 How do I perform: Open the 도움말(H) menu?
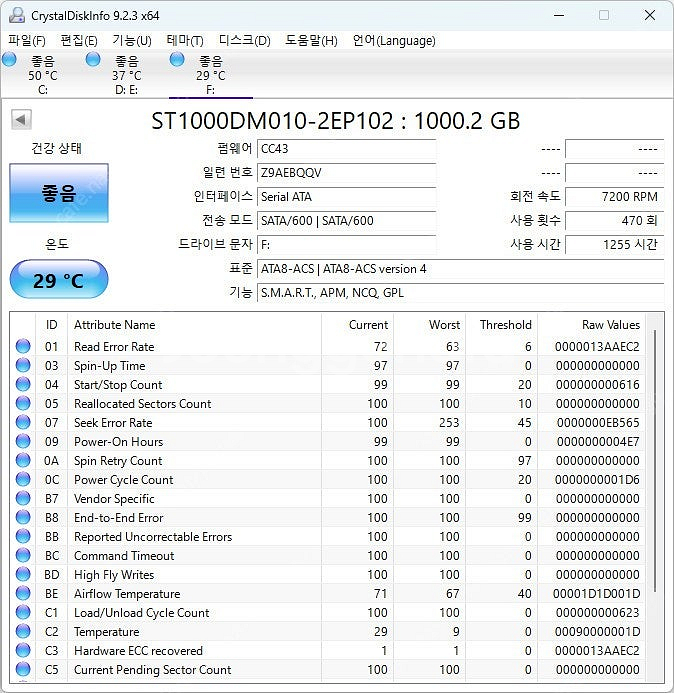click(x=311, y=41)
